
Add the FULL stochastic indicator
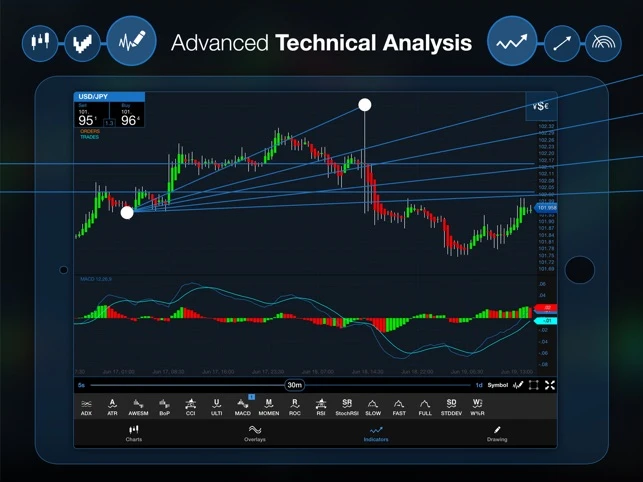click(425, 407)
